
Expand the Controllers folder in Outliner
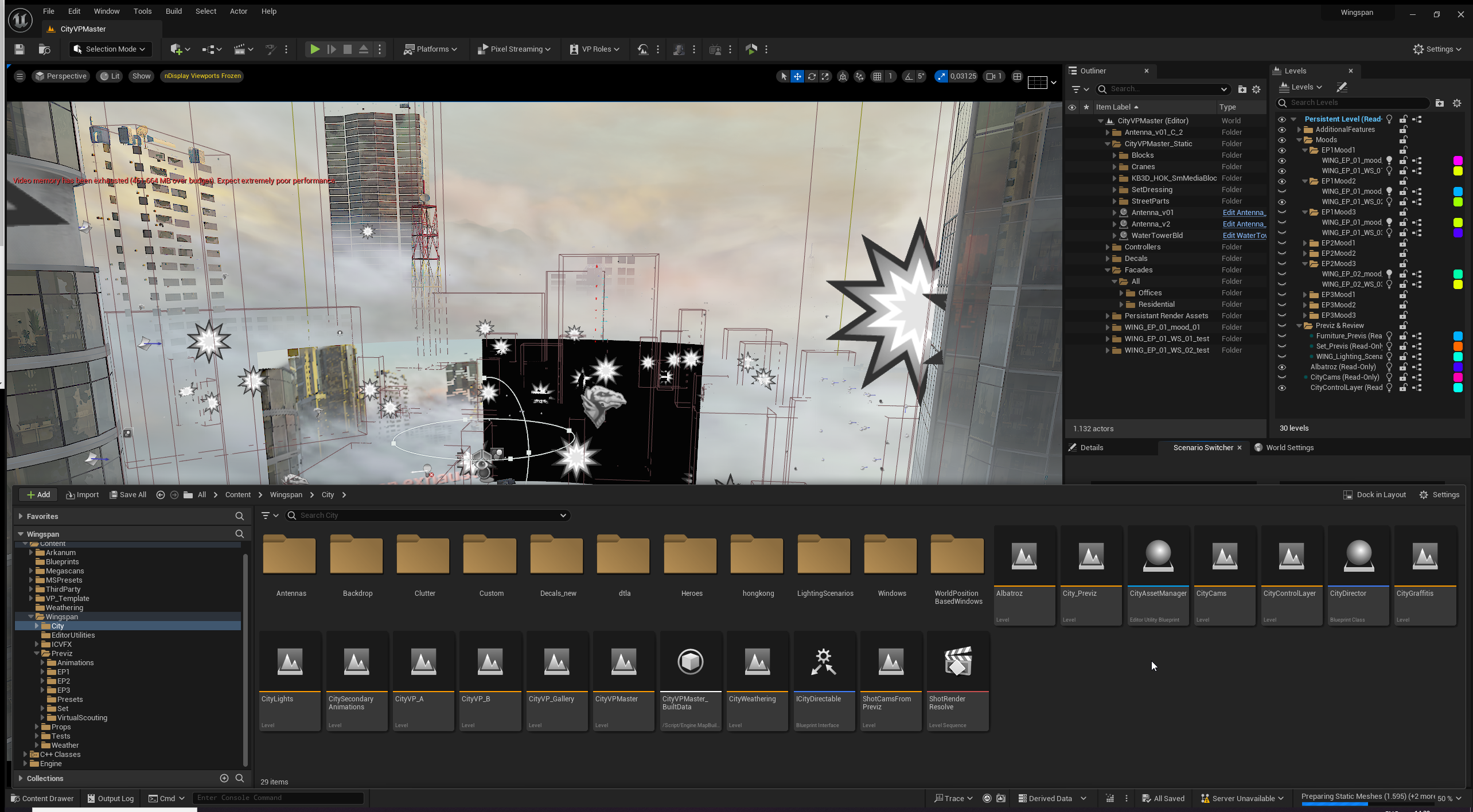point(1108,247)
